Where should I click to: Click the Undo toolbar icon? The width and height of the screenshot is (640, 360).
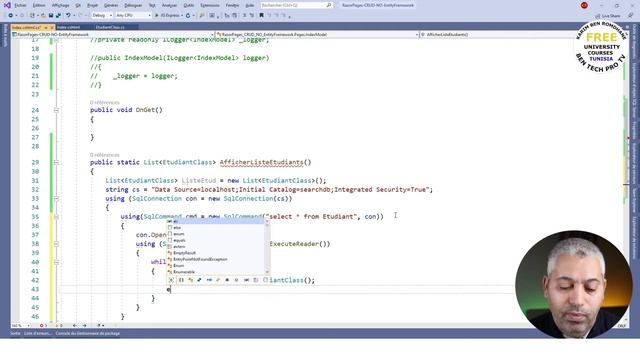click(69, 16)
